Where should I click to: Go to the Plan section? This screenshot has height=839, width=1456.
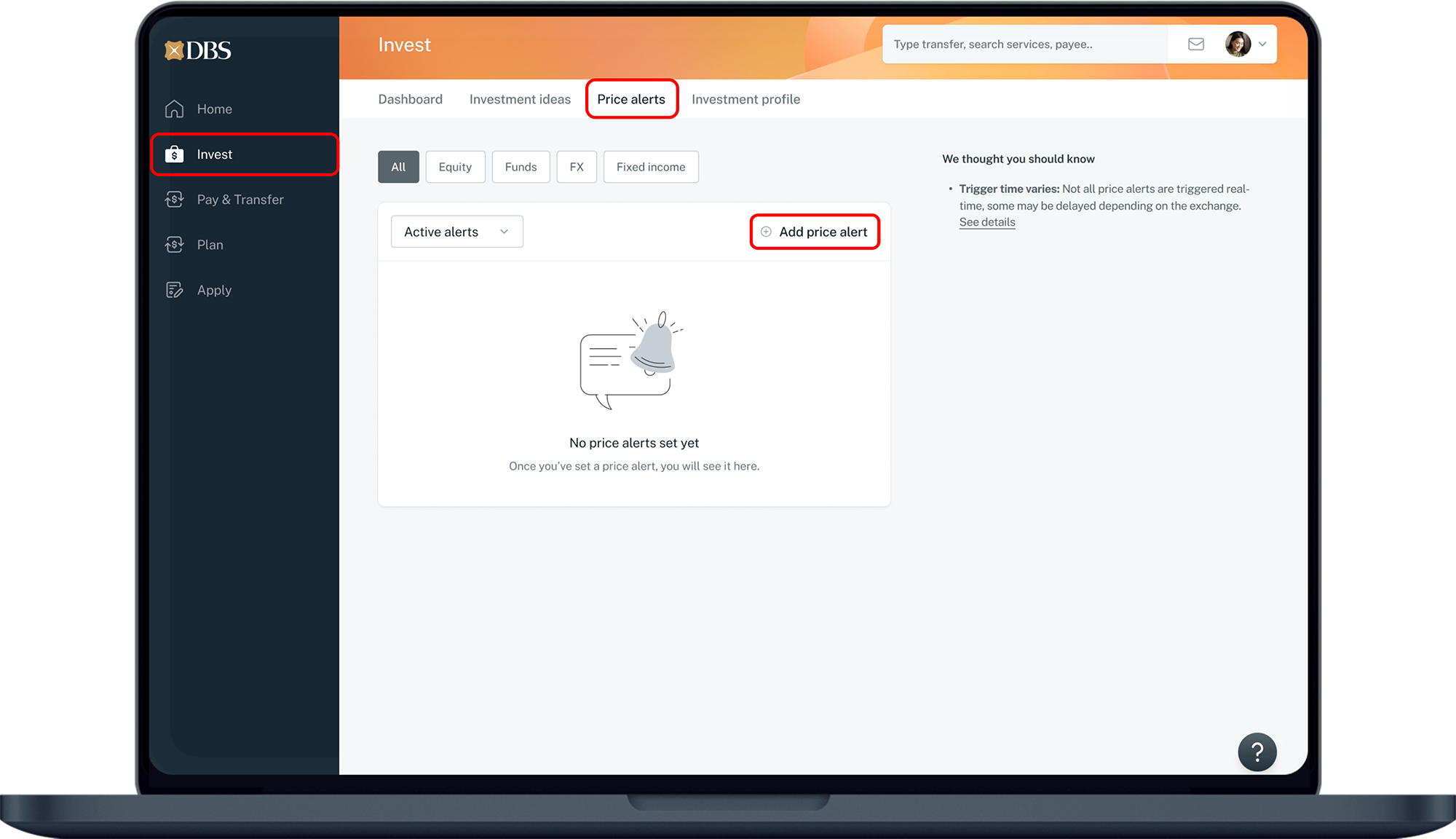pos(210,245)
